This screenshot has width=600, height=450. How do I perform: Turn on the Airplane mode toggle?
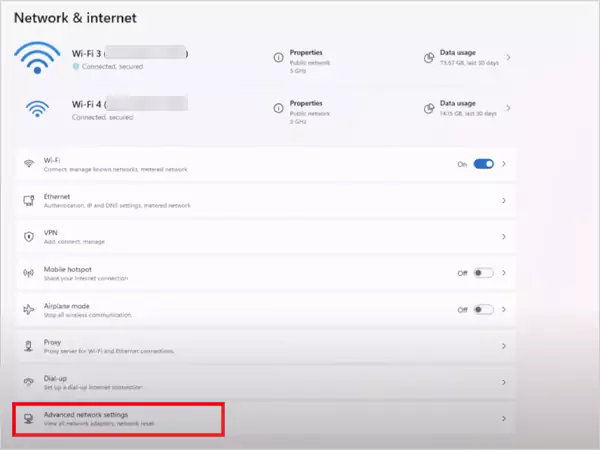(x=484, y=309)
